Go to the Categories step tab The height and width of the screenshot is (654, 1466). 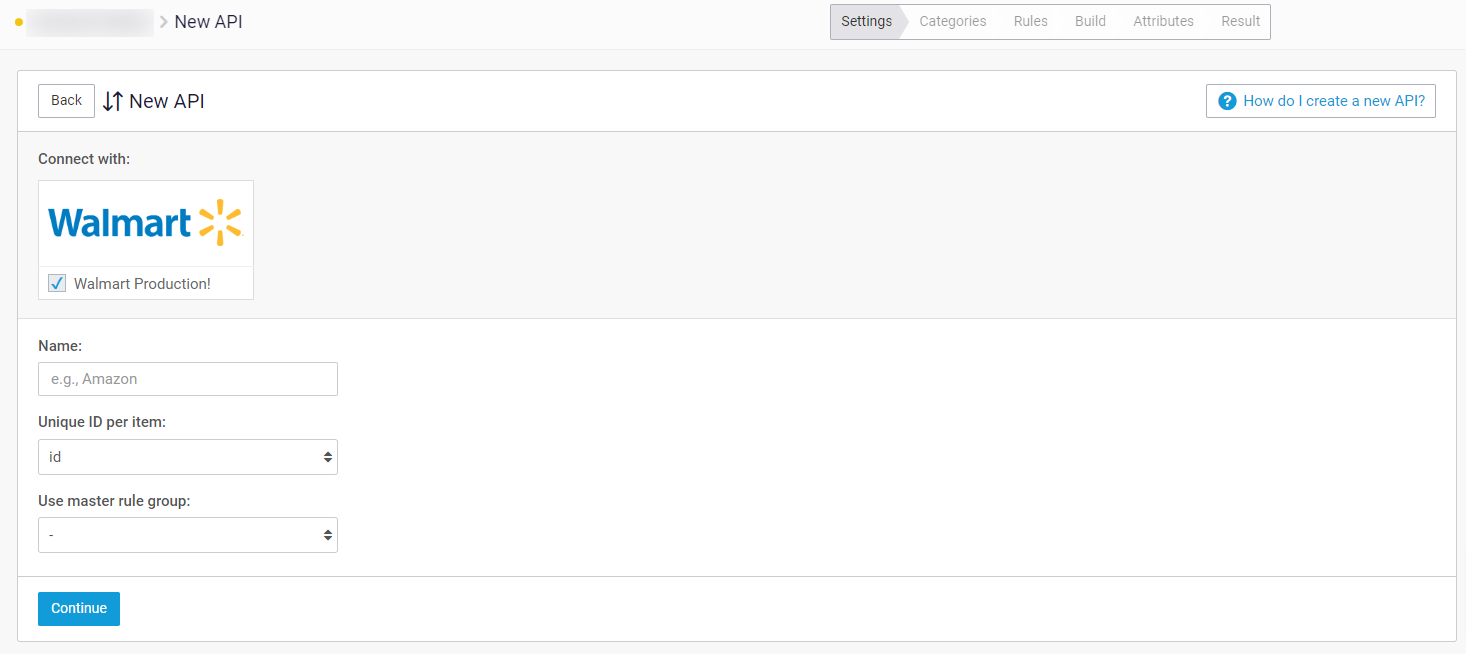pyautogui.click(x=953, y=21)
